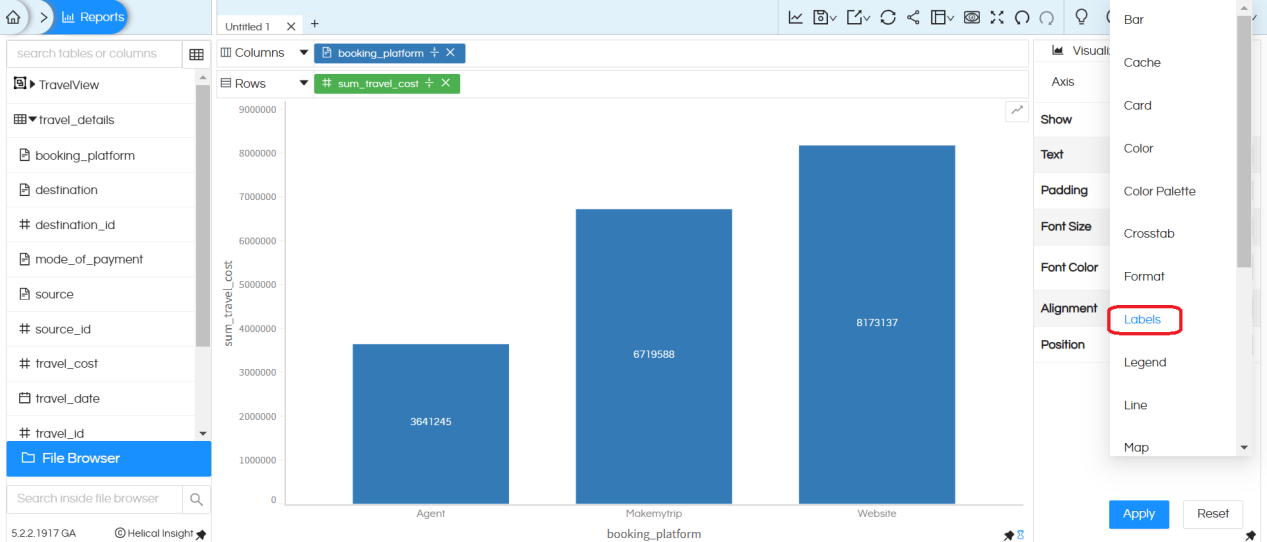This screenshot has width=1267, height=542.
Task: Click the Undo icon
Action: pyautogui.click(x=1022, y=17)
